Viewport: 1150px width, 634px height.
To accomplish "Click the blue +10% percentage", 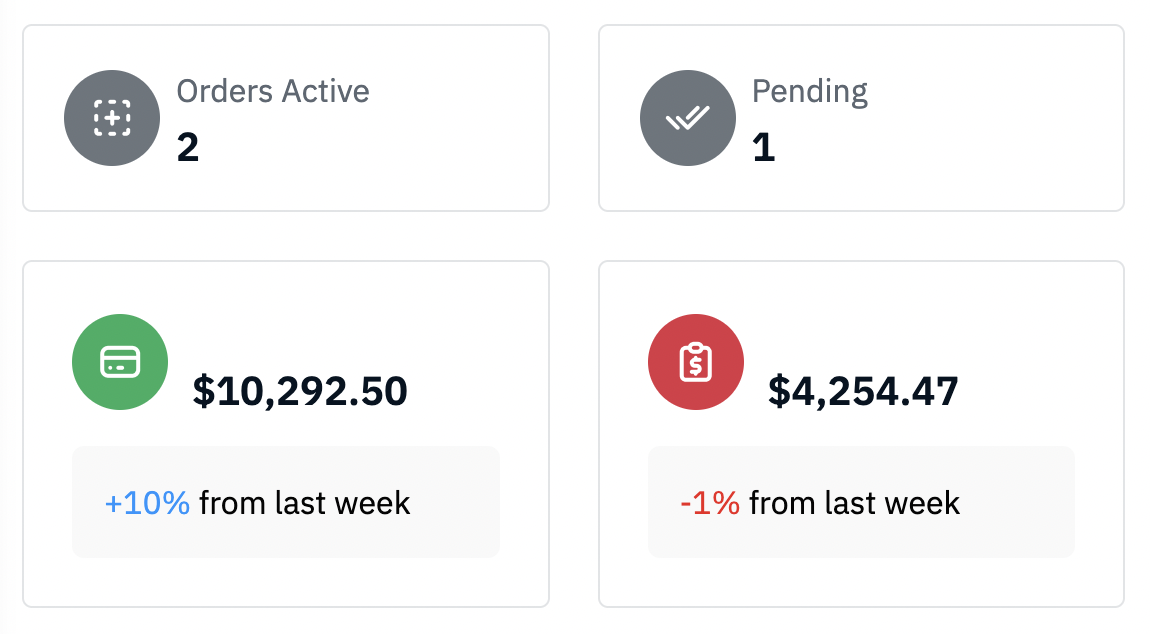I will 147,503.
